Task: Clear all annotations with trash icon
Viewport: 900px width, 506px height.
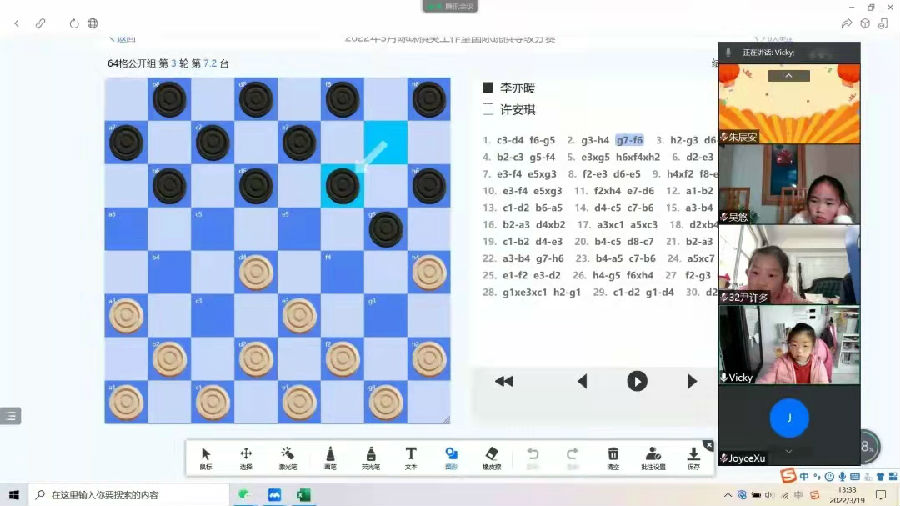Action: tap(613, 458)
